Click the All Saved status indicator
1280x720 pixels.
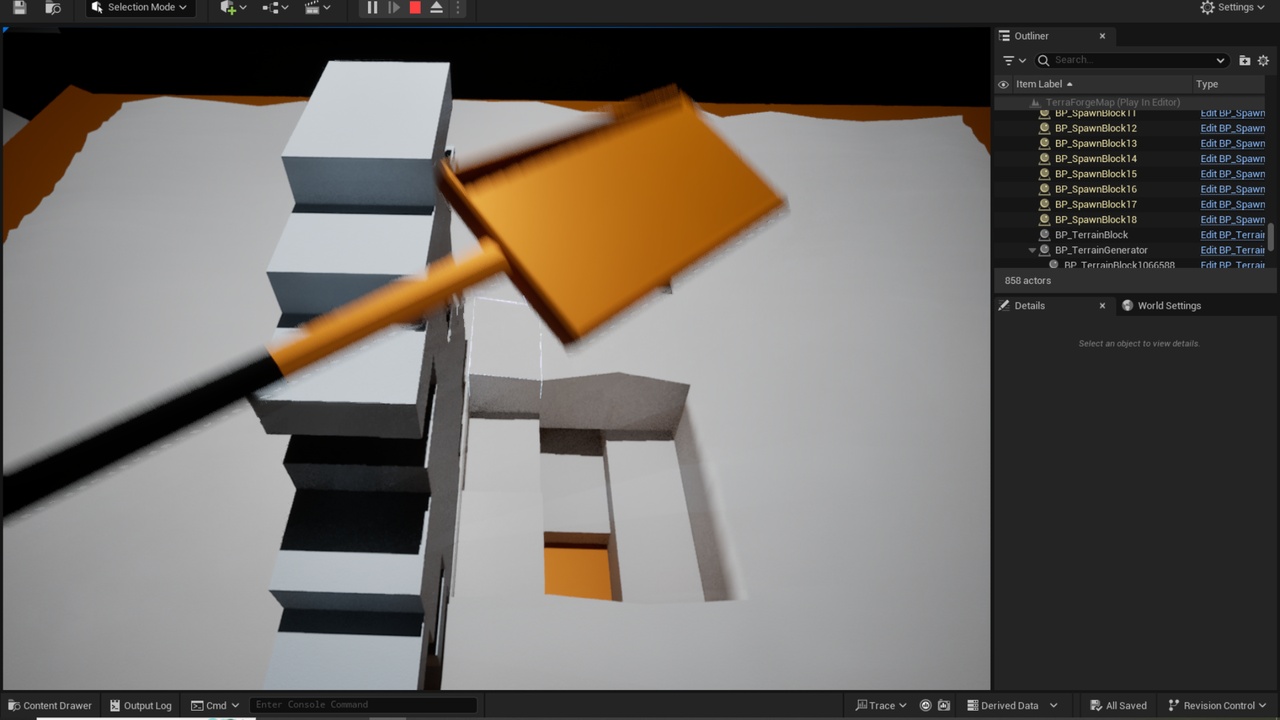coord(1118,706)
